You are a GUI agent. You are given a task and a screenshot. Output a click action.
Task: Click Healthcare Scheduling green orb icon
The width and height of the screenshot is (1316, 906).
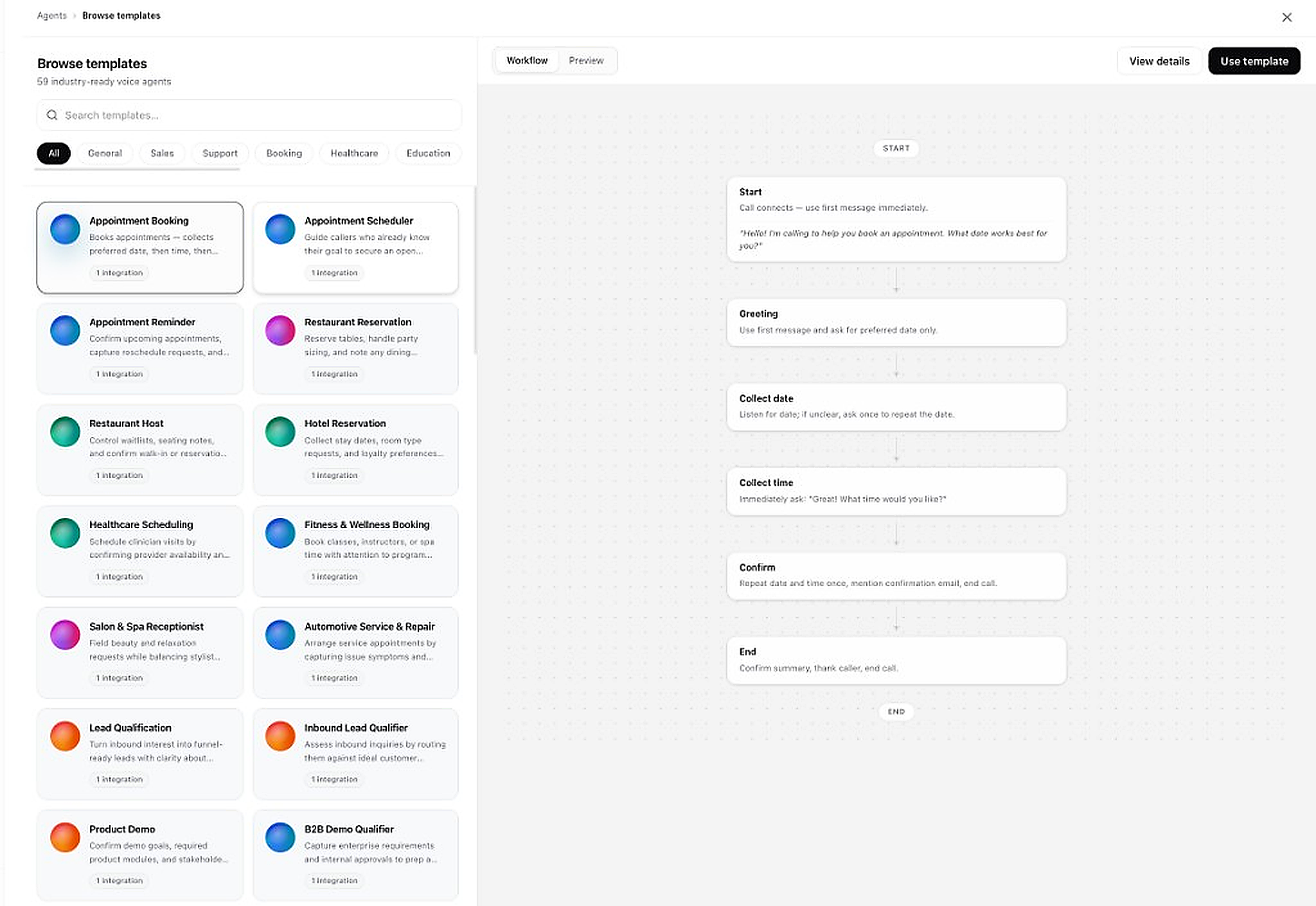point(65,533)
